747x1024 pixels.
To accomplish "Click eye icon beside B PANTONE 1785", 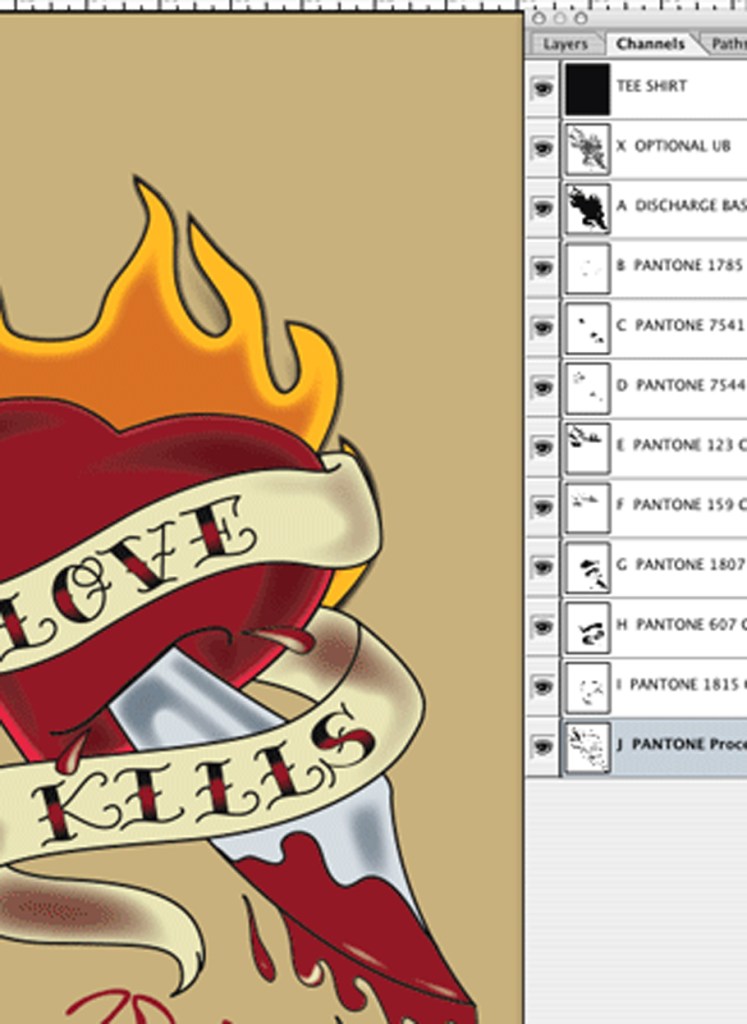I will click(542, 268).
